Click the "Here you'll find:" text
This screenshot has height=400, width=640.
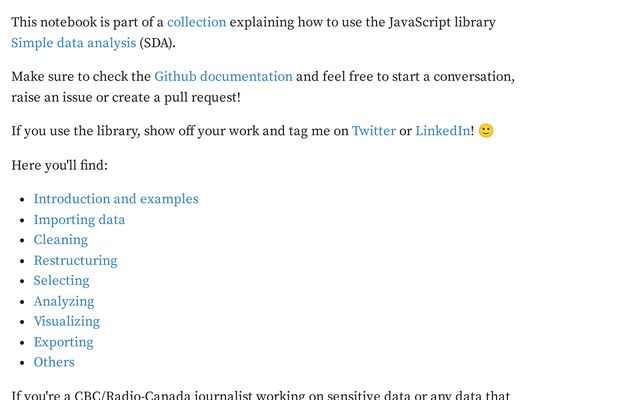point(59,165)
